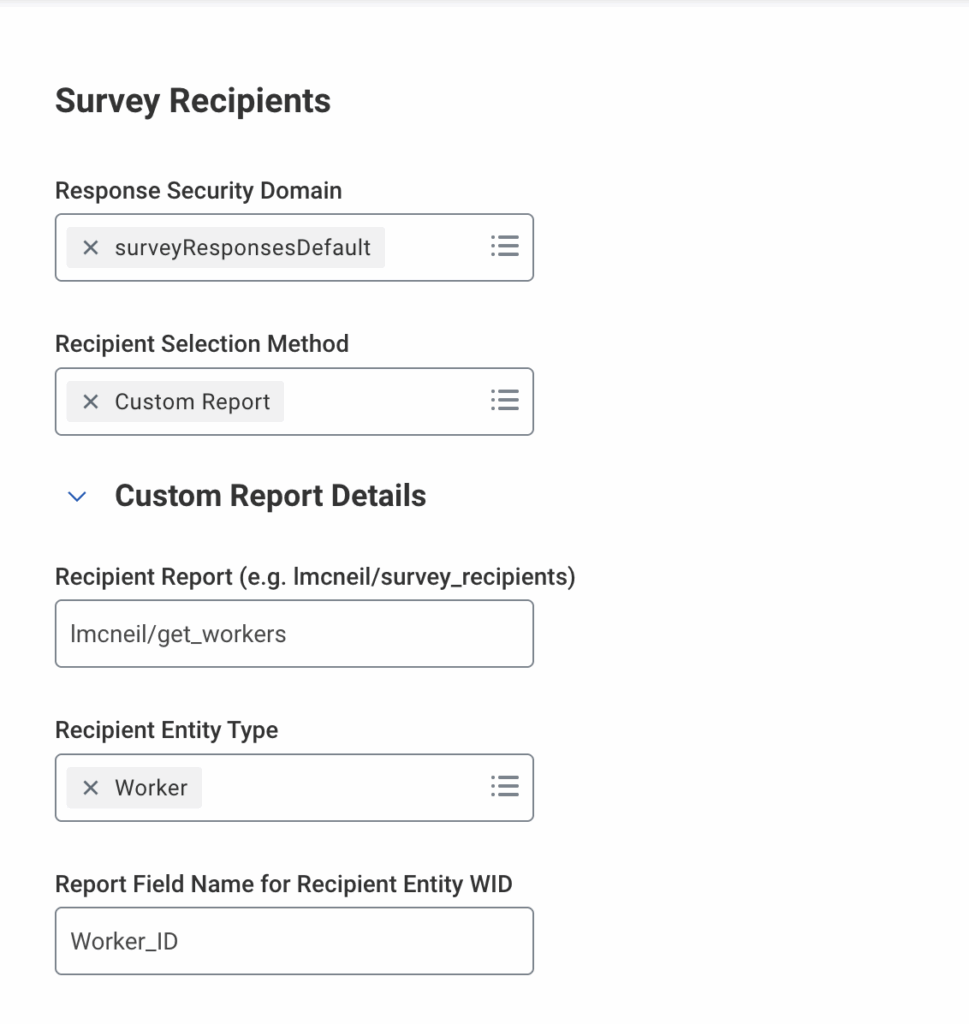Open the Response Security Domain prompt list icon
This screenshot has width=969, height=1024.
tap(505, 246)
